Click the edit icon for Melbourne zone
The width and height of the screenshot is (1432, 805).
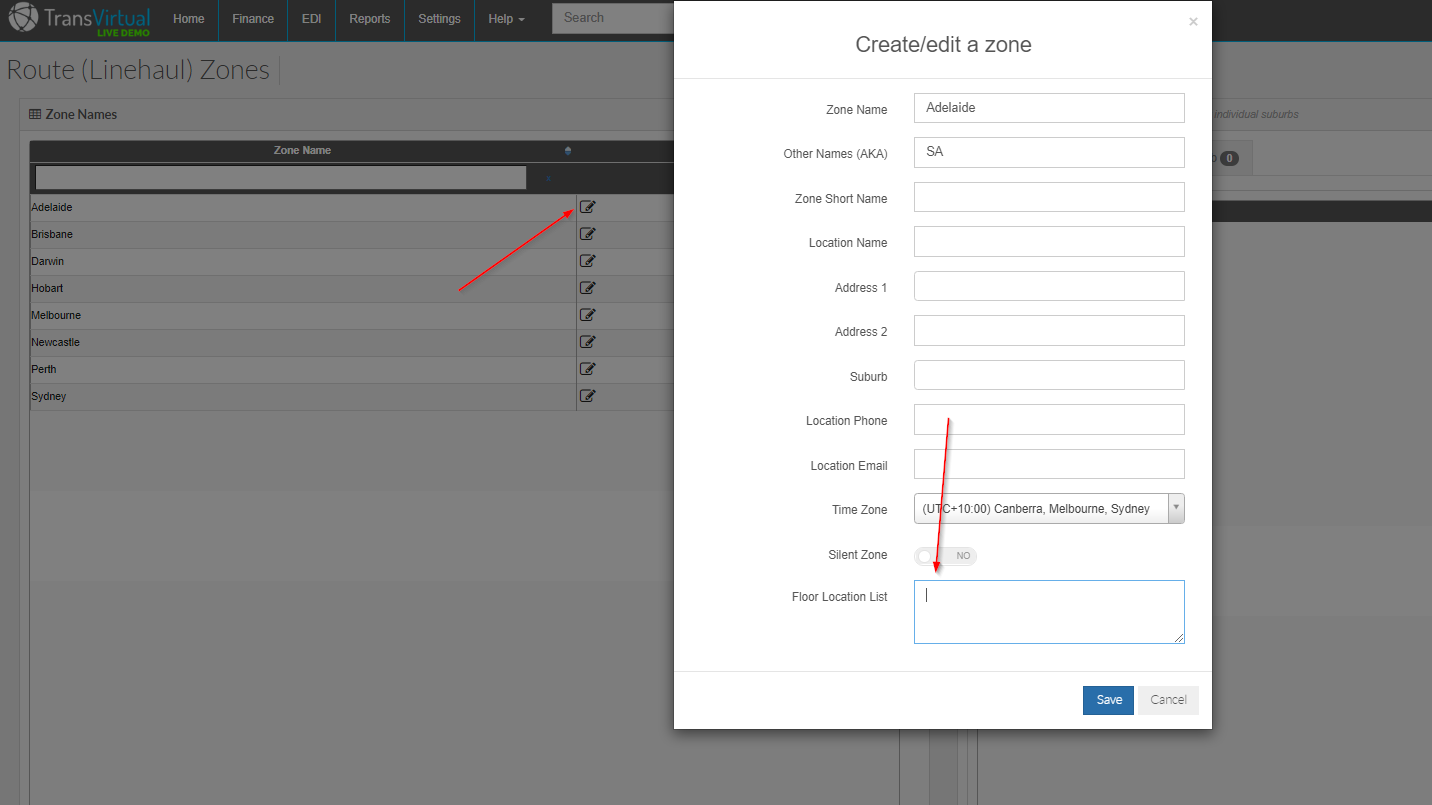[x=588, y=315]
